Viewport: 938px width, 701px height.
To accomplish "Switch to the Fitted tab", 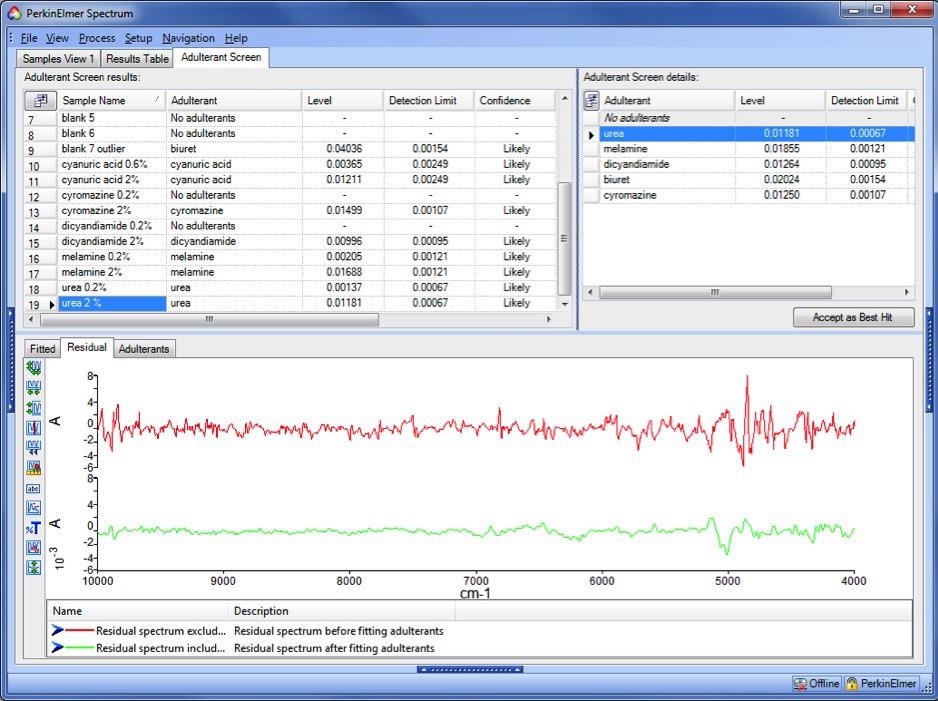I will [42, 349].
